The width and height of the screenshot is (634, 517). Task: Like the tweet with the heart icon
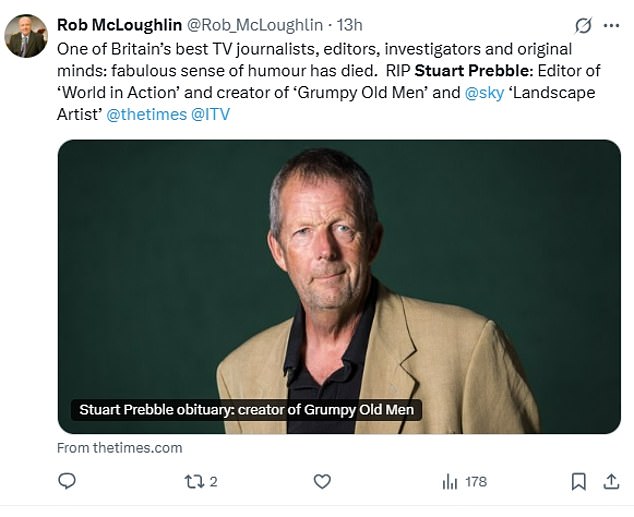[322, 481]
